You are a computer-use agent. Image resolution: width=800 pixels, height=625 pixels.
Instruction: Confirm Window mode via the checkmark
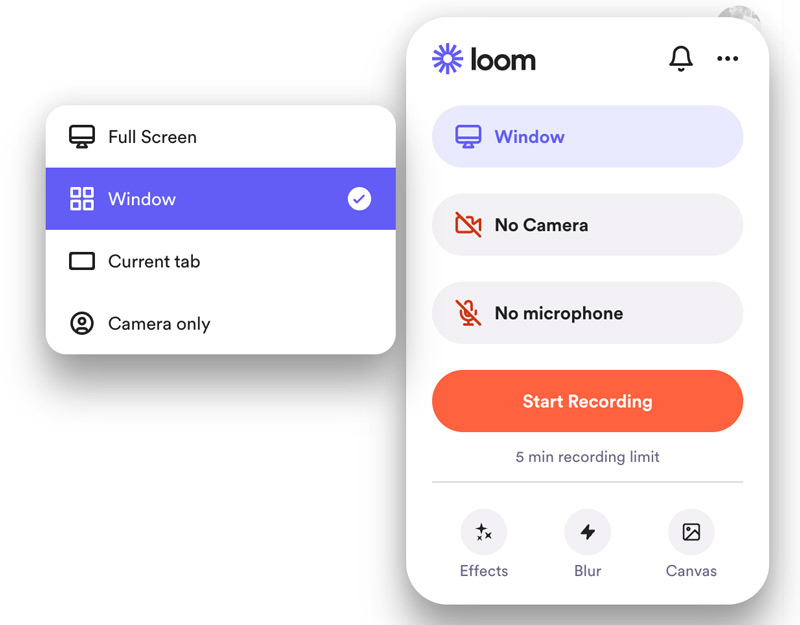(358, 198)
